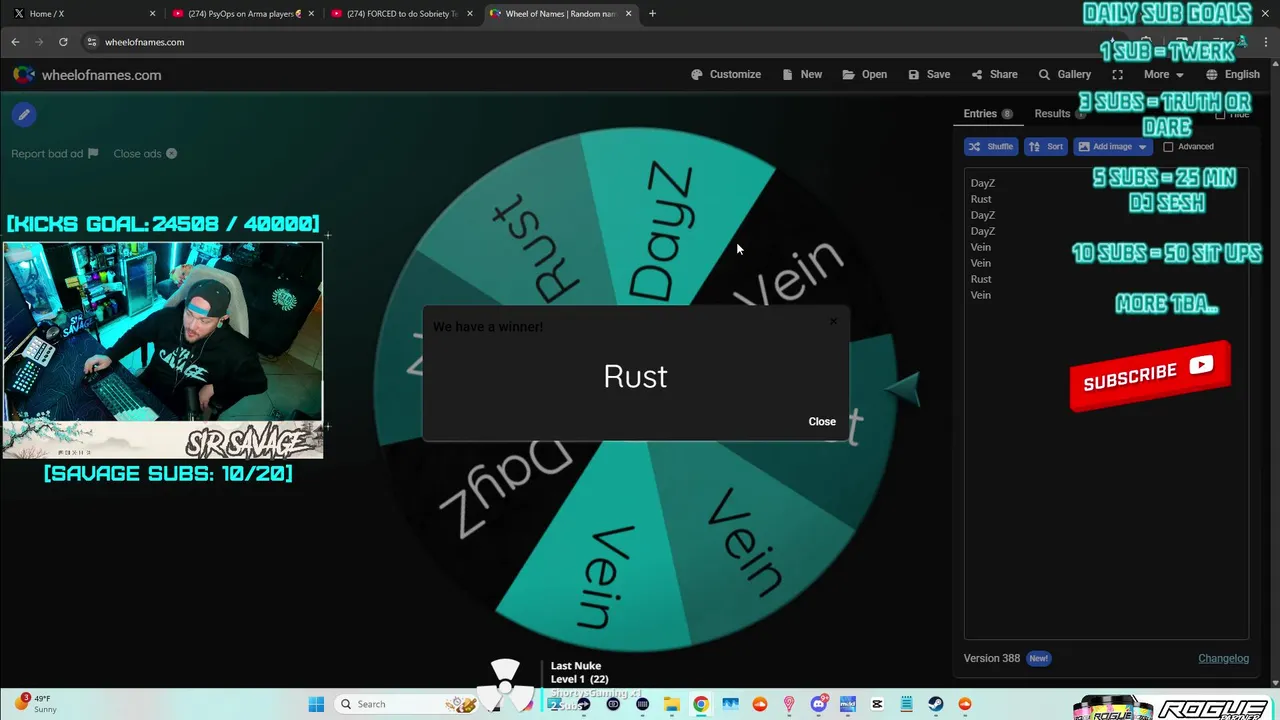
Task: Shuffle the entries list
Action: 991,147
